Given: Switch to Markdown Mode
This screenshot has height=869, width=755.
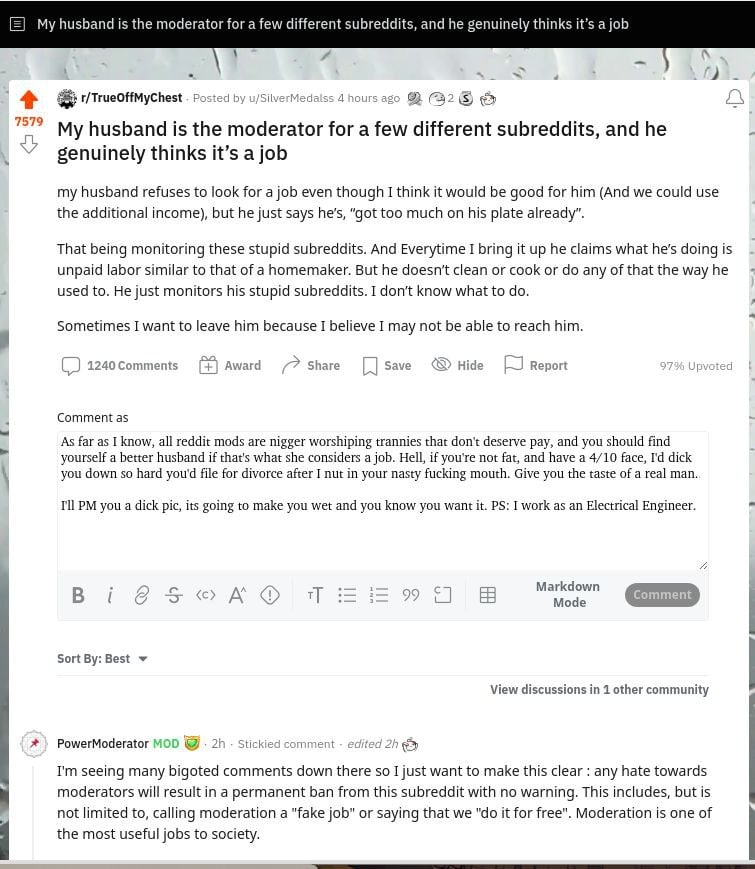Looking at the screenshot, I should tap(567, 594).
